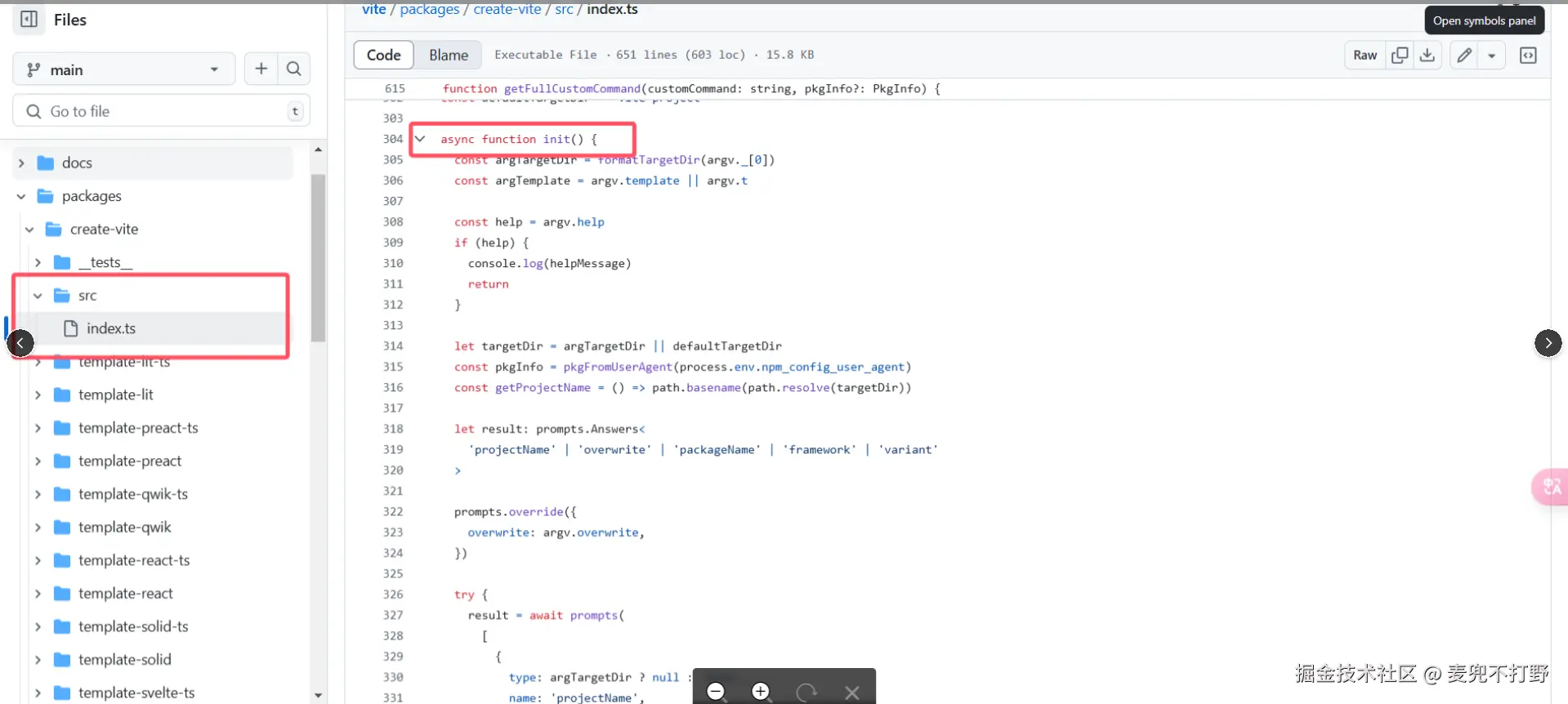Expand the template-preact folder chevron
Screen dimensions: 1568x704
(38, 461)
